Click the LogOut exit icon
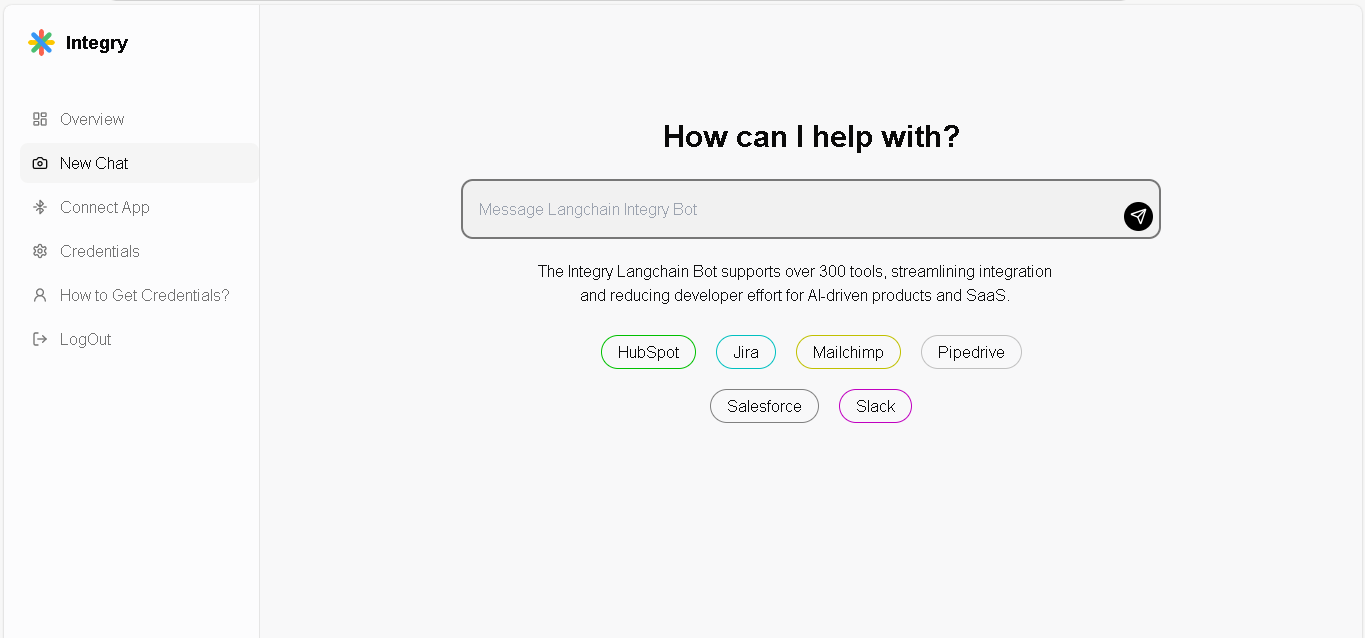This screenshot has height=638, width=1365. point(40,339)
